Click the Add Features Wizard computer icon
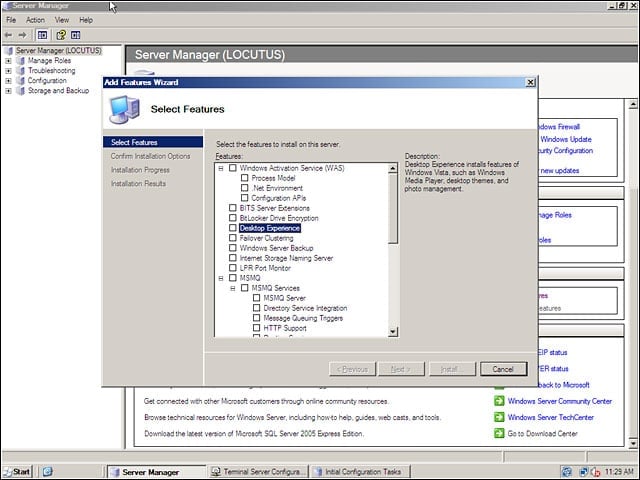 pos(124,109)
